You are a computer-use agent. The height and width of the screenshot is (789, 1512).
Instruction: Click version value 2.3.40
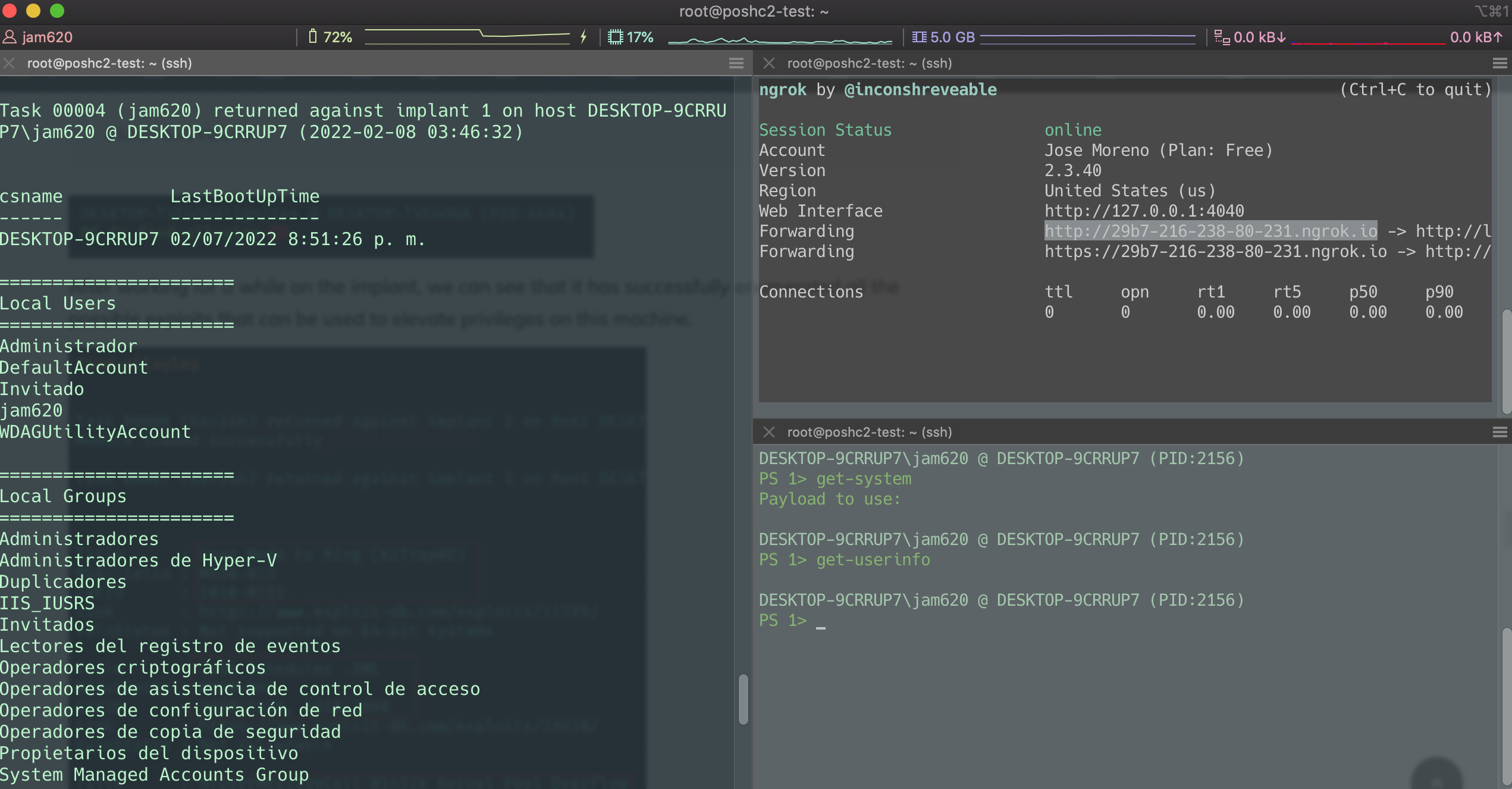1073,170
